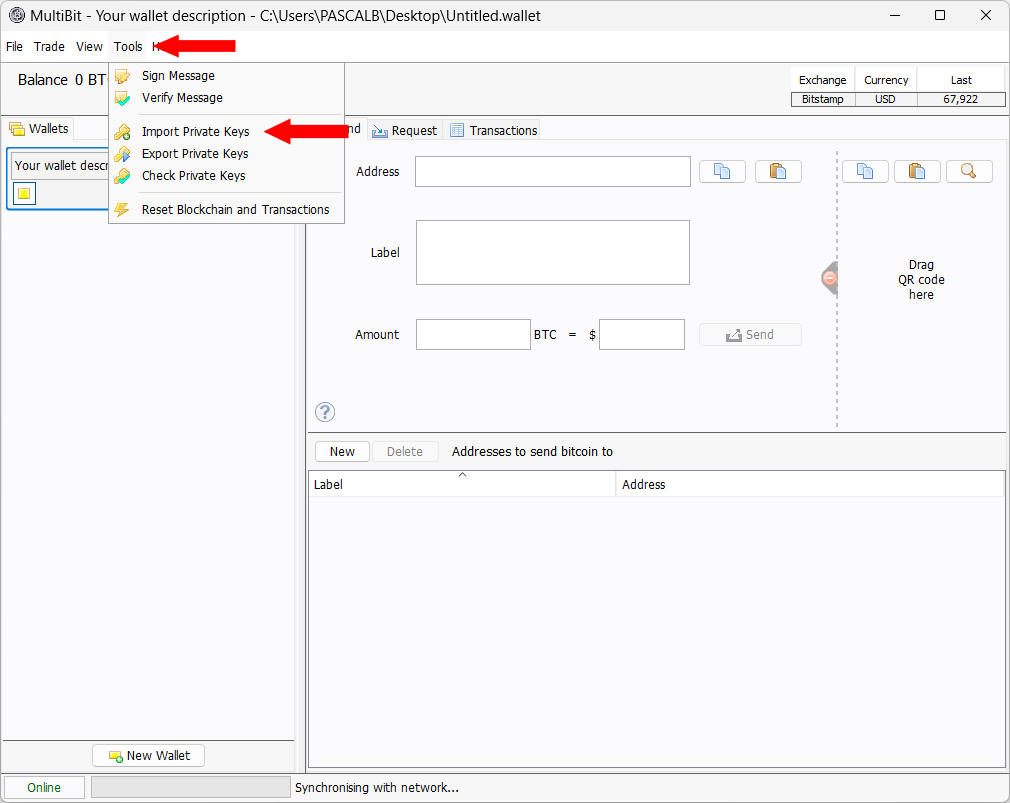The width and height of the screenshot is (1010, 803).
Task: Open the help question mark icon
Action: [x=324, y=411]
